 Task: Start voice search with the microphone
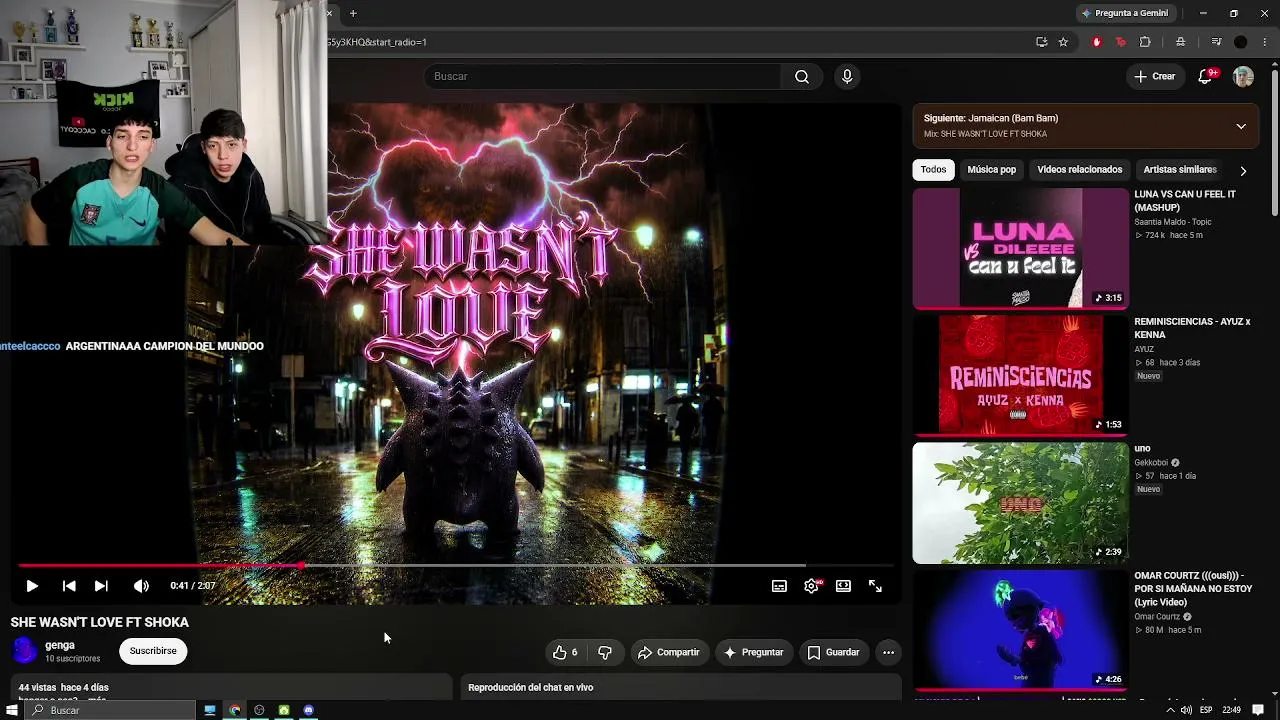(847, 76)
